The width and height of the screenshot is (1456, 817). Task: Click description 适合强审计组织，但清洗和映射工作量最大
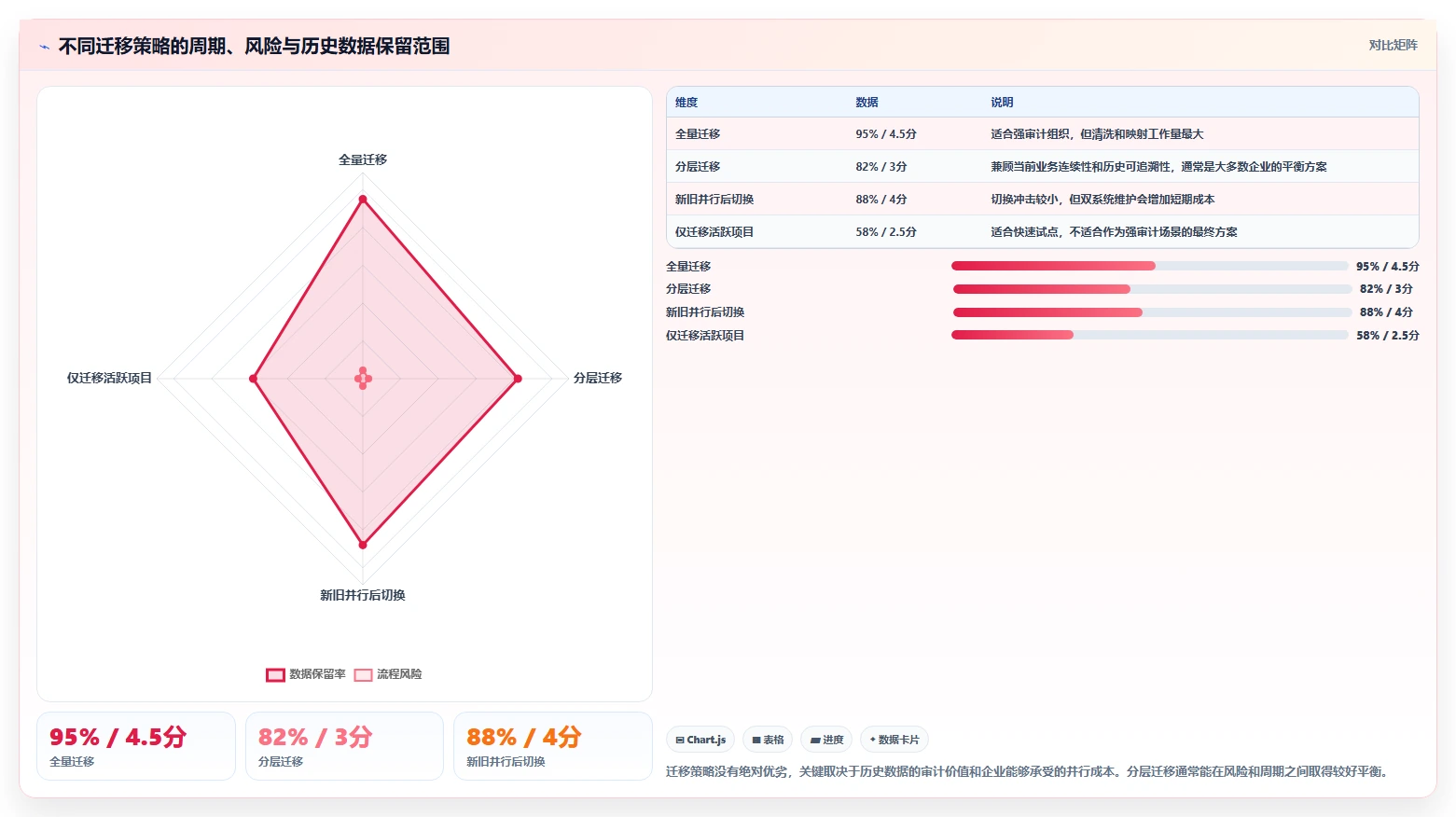[x=1097, y=134]
